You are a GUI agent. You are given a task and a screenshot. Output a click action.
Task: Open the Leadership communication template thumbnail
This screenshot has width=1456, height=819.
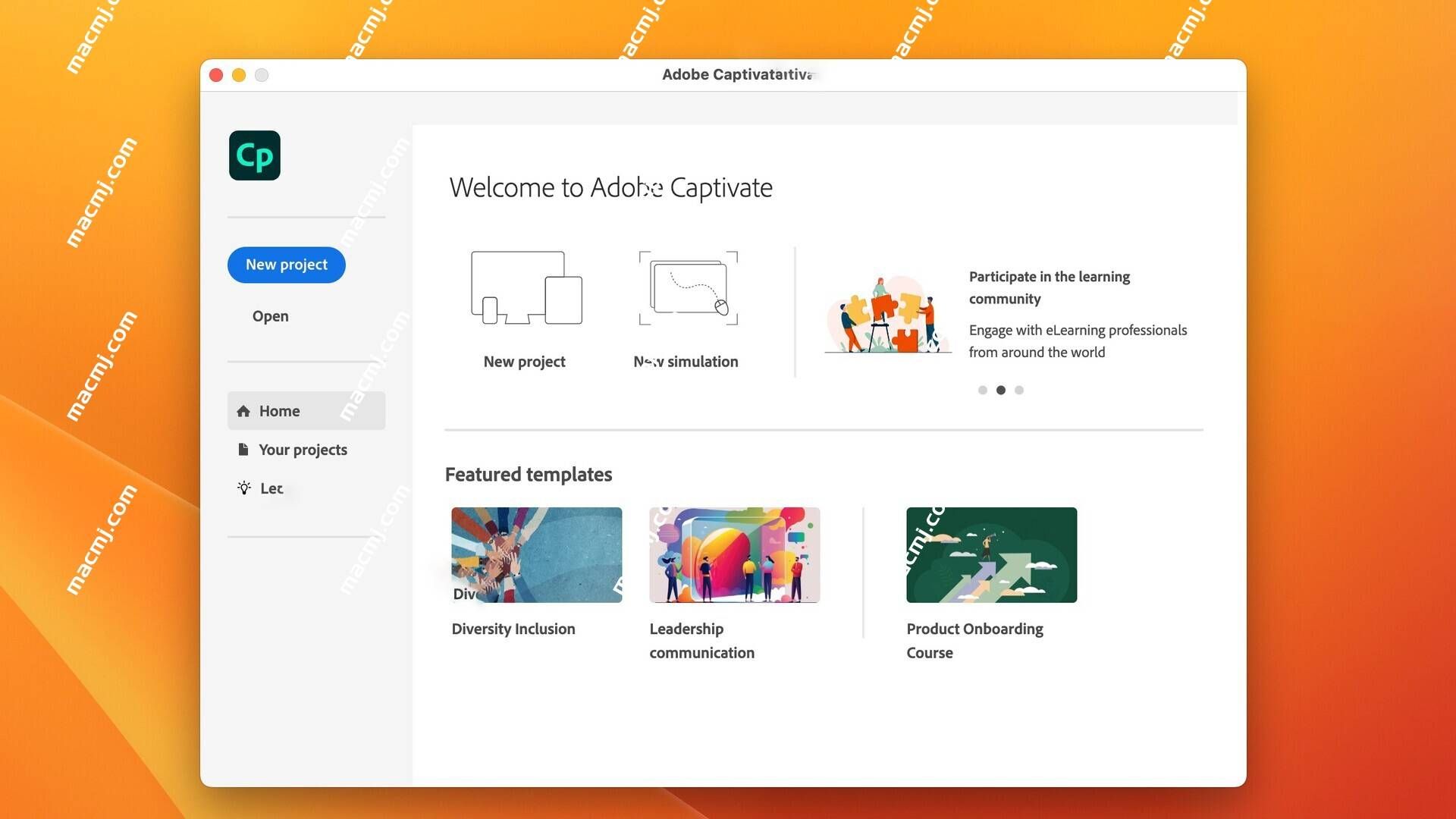(x=735, y=555)
